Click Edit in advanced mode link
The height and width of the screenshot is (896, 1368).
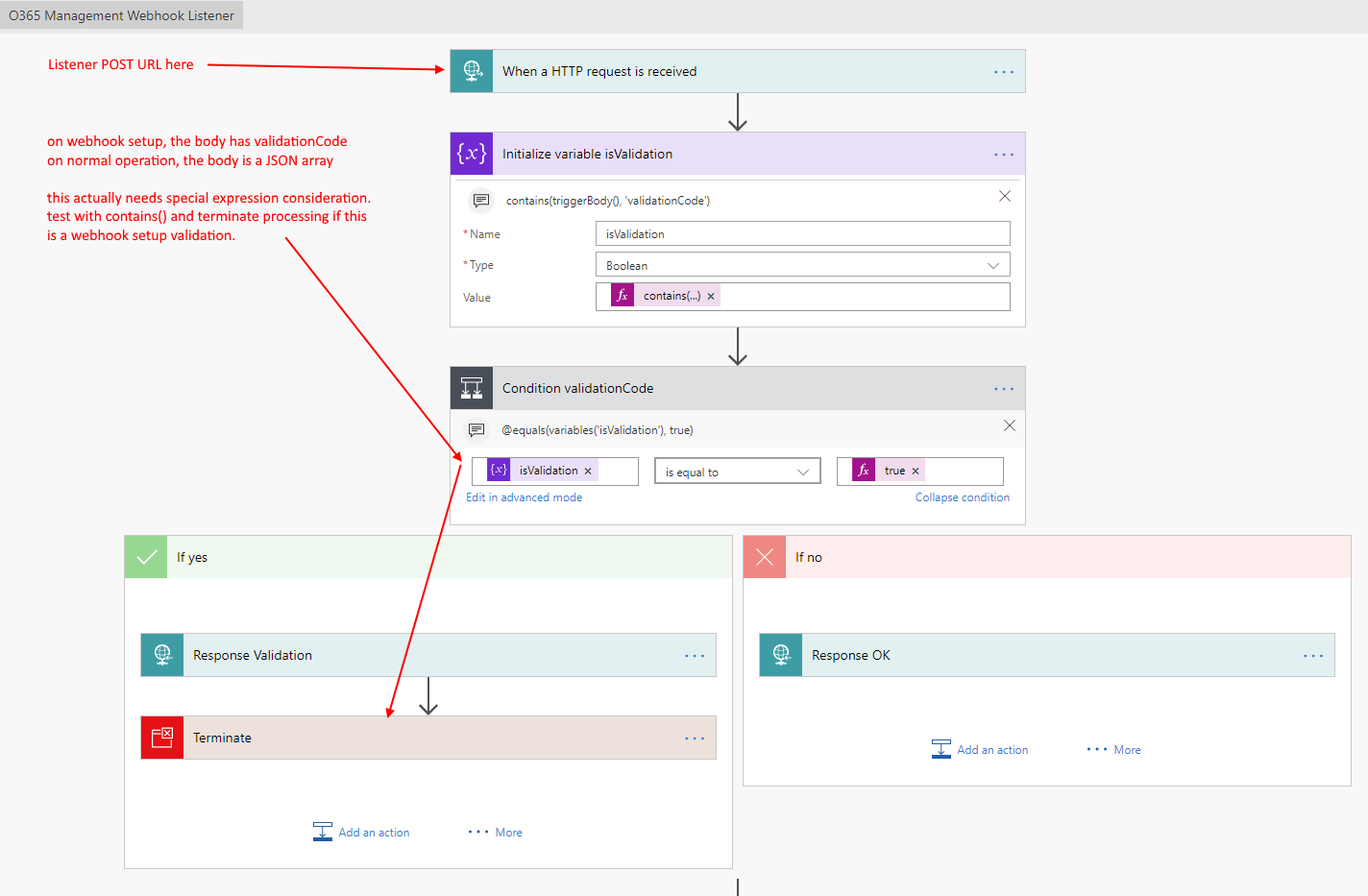click(524, 497)
